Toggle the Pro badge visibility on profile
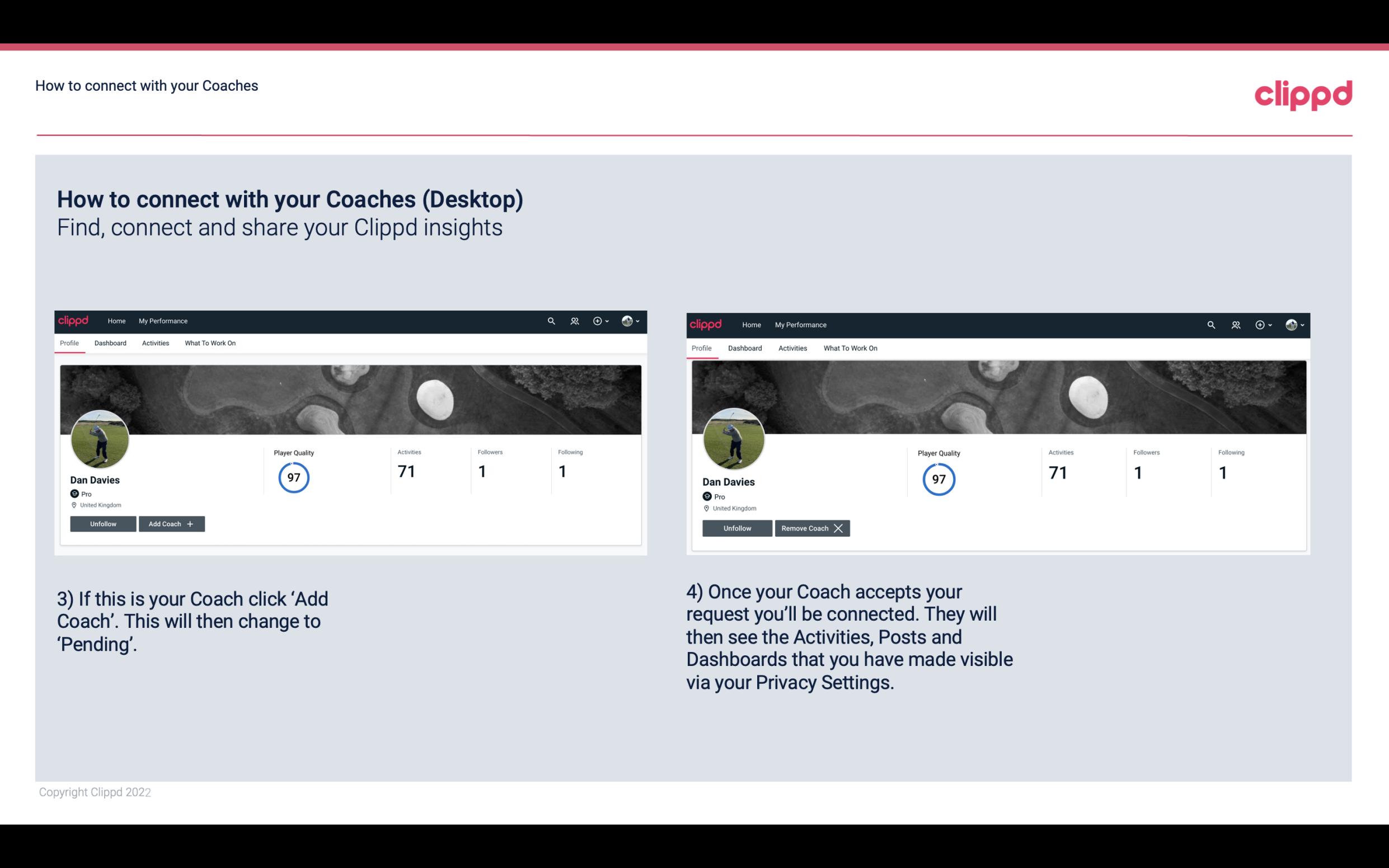The width and height of the screenshot is (1389, 868). [76, 494]
